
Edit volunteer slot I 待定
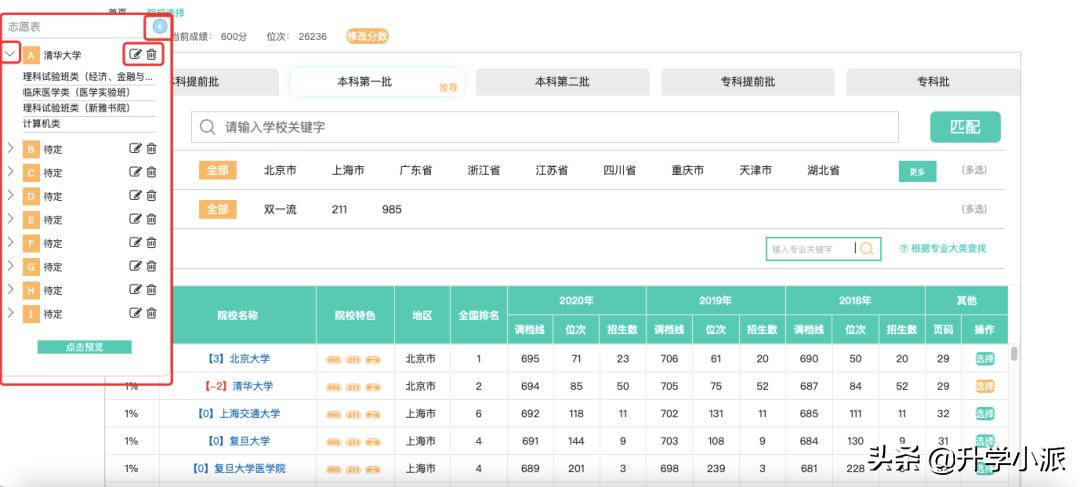tap(136, 313)
